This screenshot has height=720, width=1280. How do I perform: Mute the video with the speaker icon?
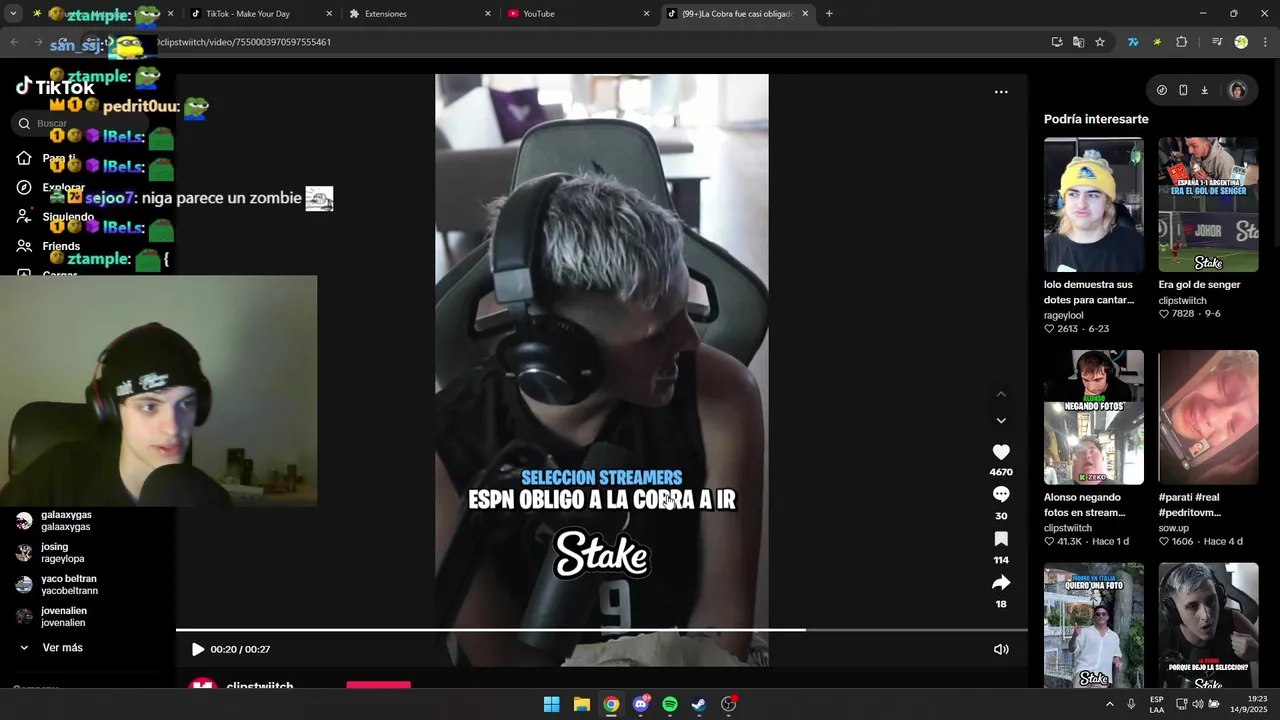click(1001, 649)
